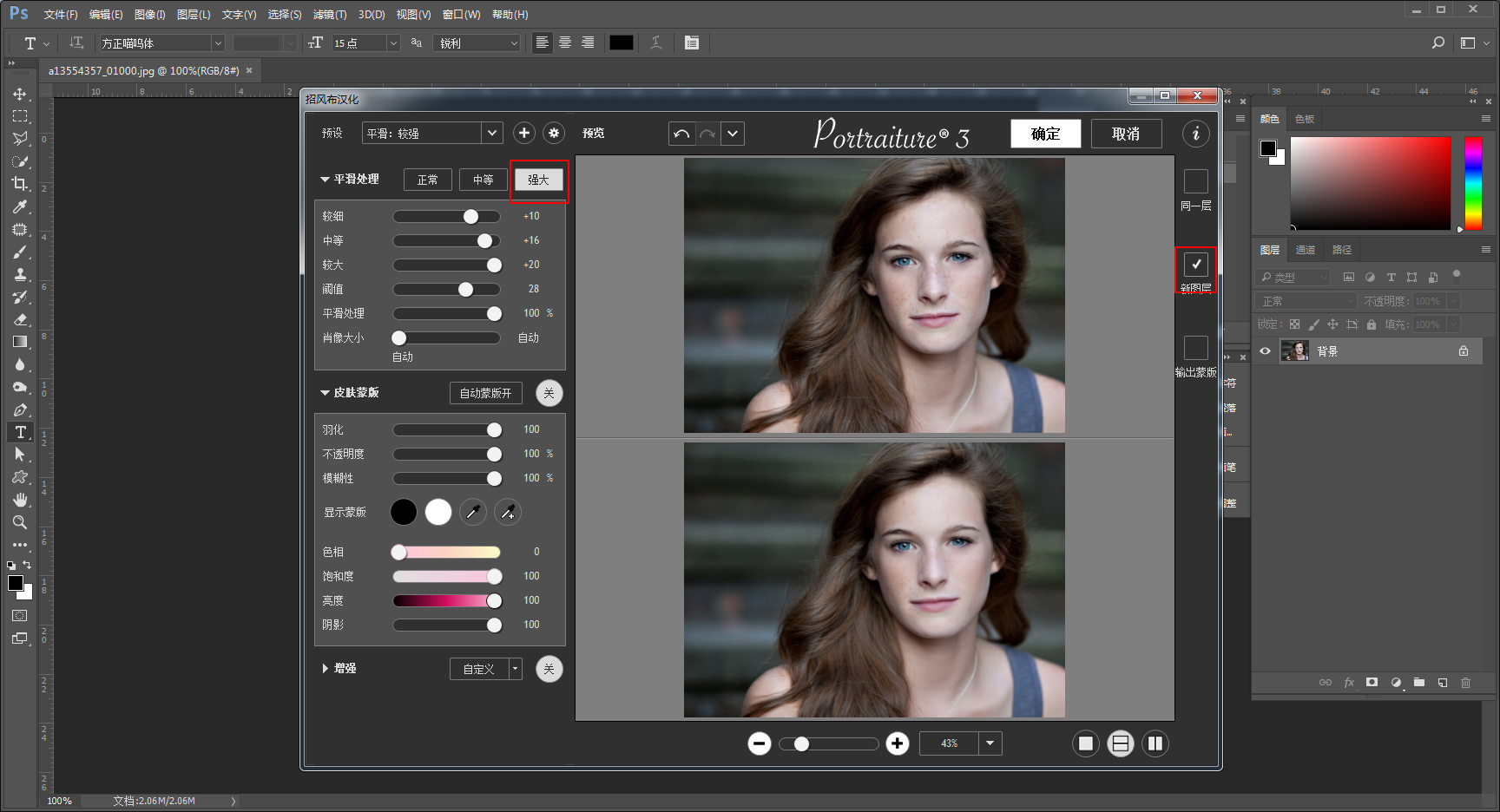Viewport: 1500px width, 812px height.
Task: Toggle the Output Mask checkbox
Action: tap(1196, 348)
